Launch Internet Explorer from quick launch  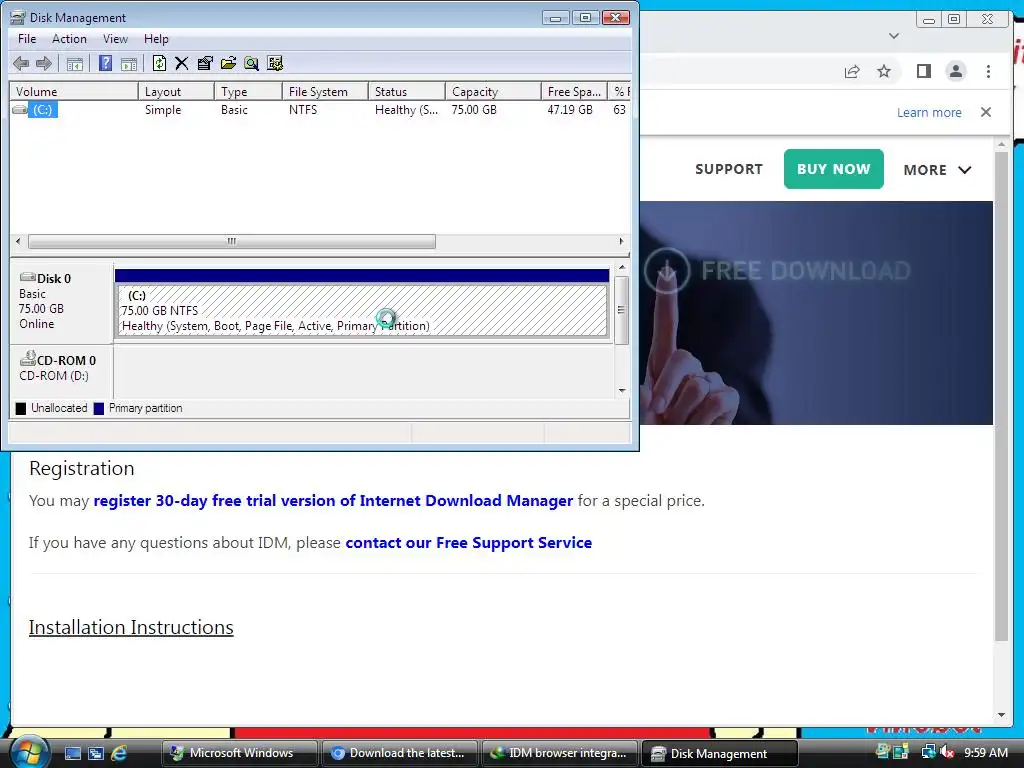119,753
